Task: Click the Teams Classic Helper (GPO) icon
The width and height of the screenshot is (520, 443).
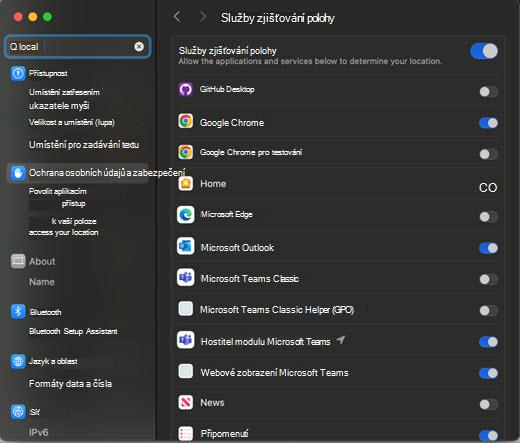Action: coord(186,308)
